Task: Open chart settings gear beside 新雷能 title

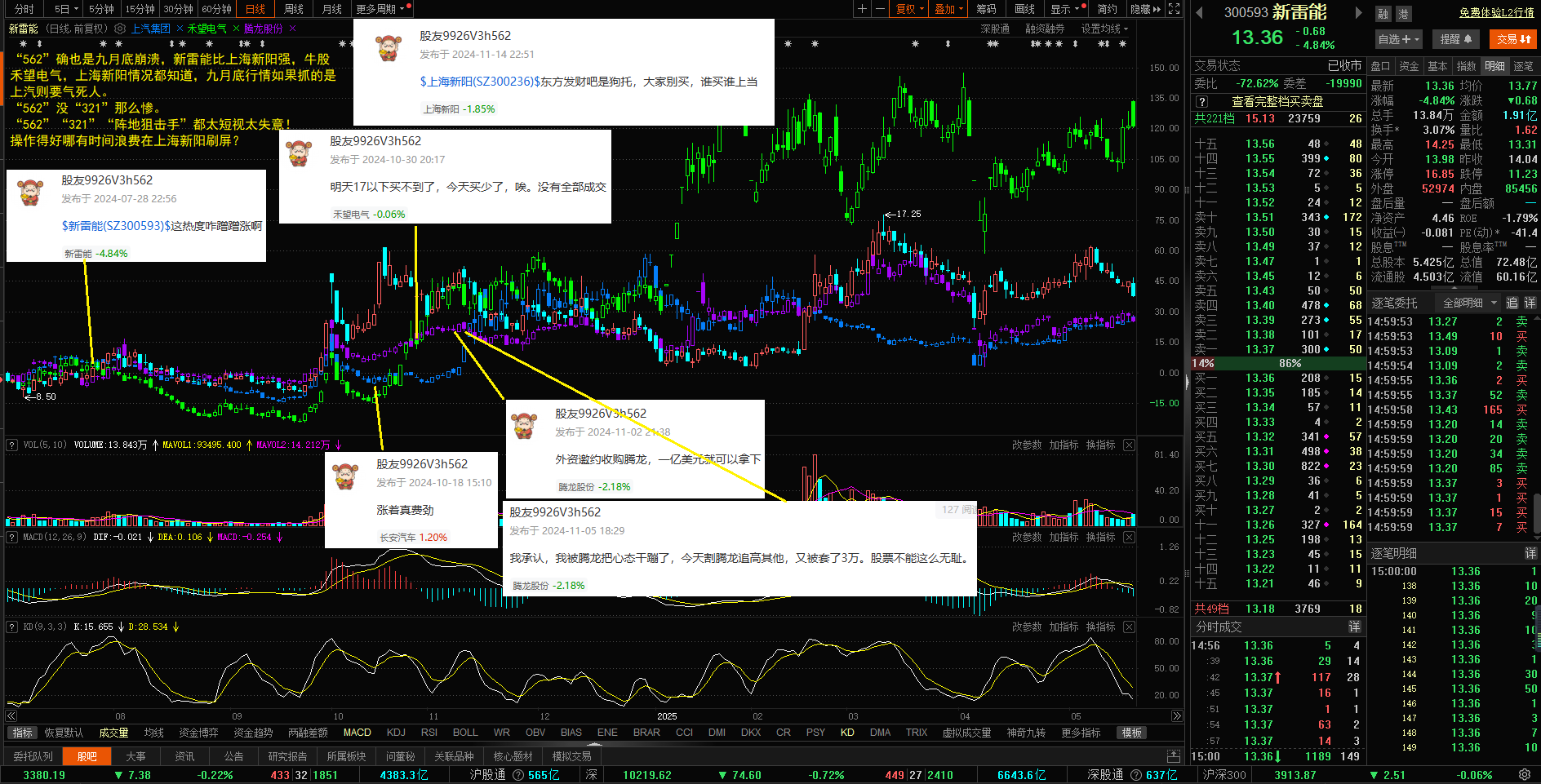Action: coord(120,29)
